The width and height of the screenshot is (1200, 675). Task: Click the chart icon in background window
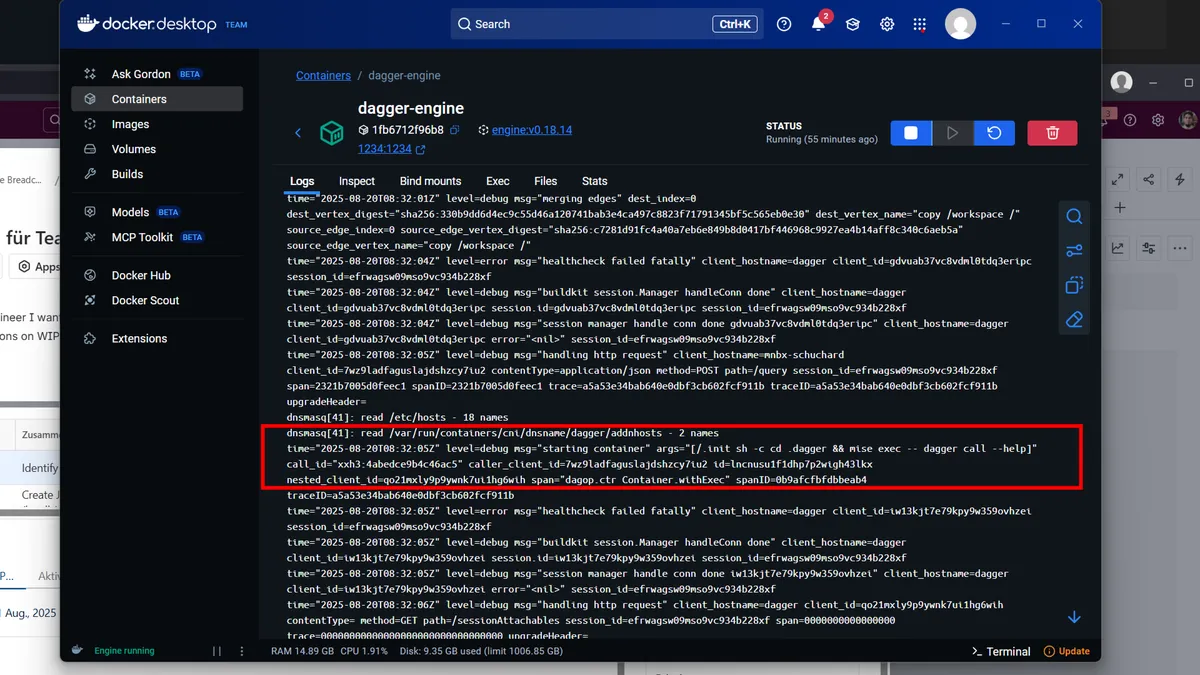coord(1118,248)
